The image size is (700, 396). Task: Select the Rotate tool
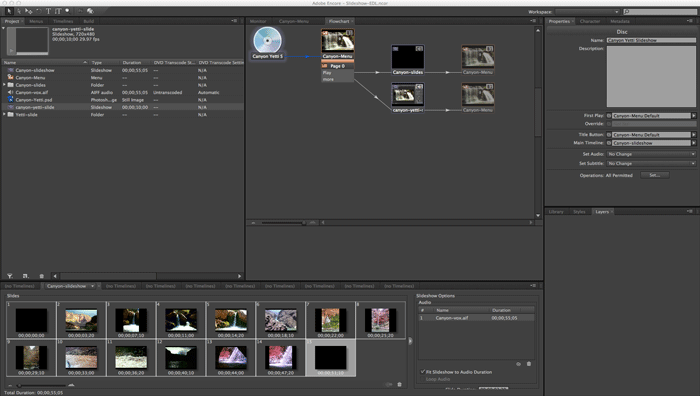click(39, 11)
